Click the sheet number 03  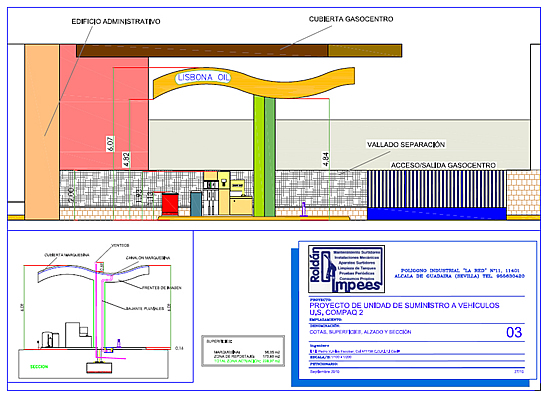(514, 332)
